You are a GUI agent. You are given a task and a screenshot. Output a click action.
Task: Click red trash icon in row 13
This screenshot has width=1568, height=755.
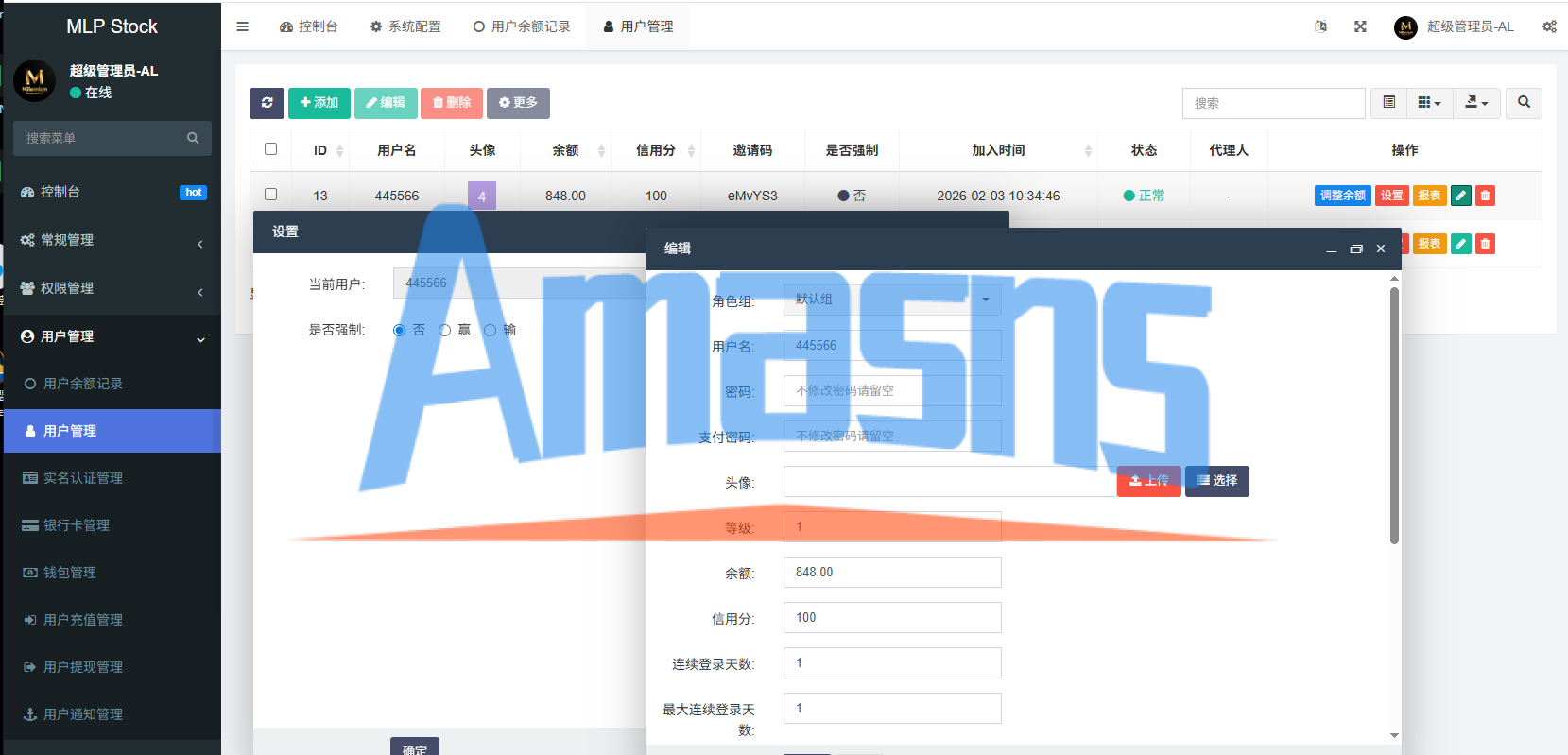tap(1485, 196)
